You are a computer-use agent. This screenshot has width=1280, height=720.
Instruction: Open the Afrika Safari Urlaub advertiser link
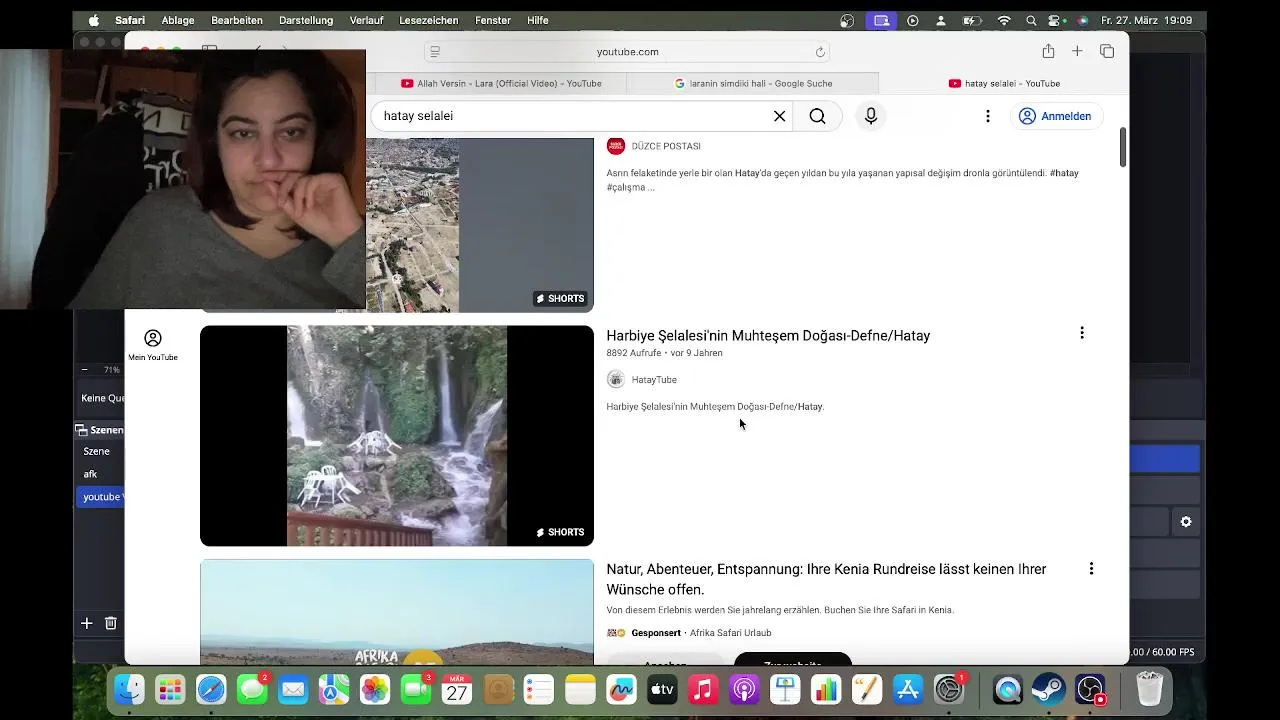[730, 633]
